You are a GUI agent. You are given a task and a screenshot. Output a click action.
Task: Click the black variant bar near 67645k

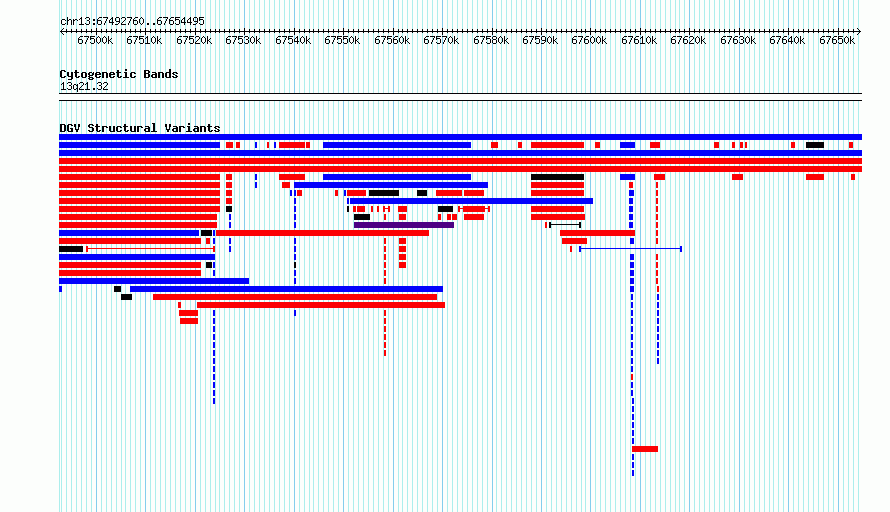point(815,145)
